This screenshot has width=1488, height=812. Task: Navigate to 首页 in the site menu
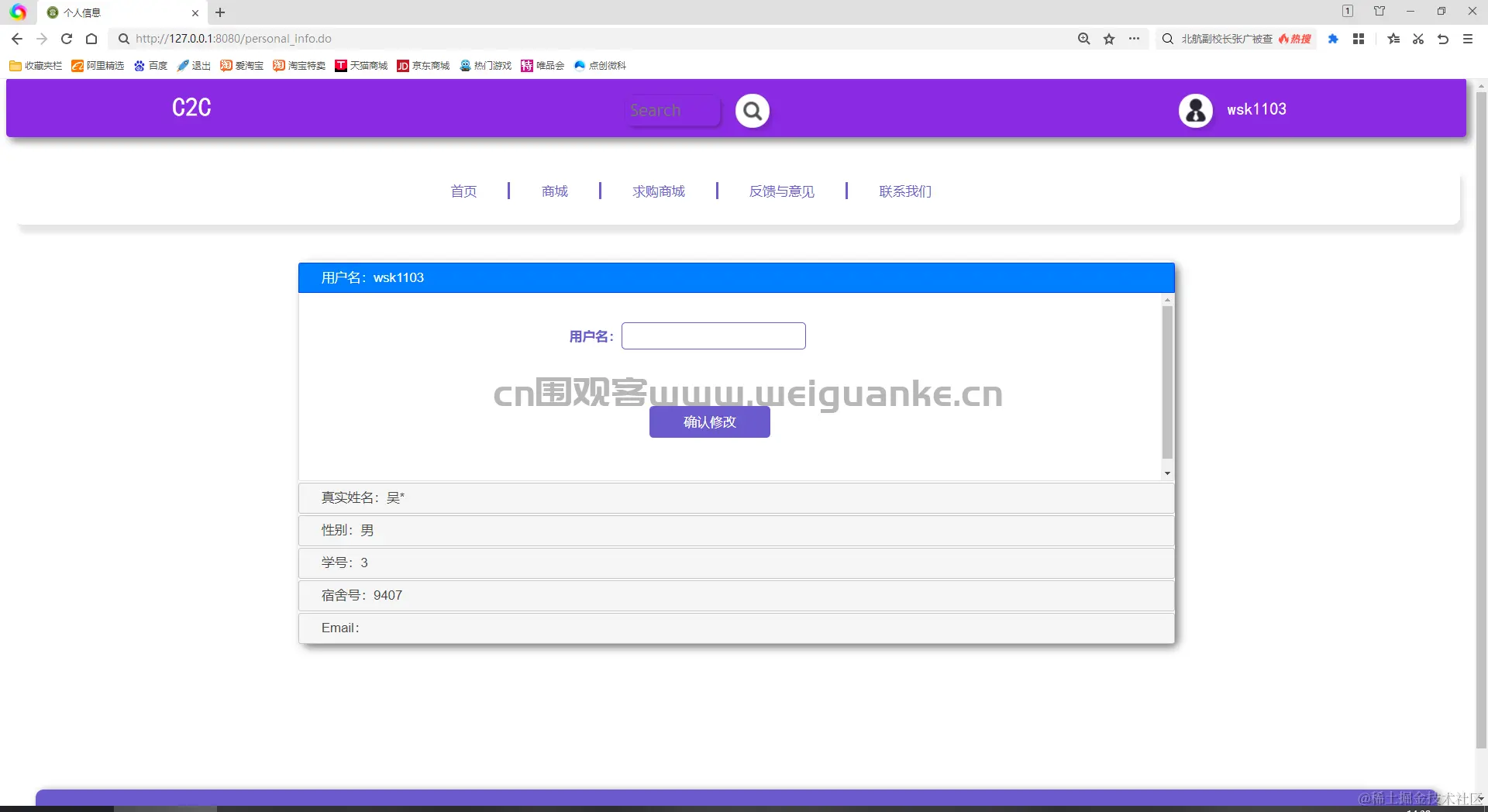click(x=463, y=191)
